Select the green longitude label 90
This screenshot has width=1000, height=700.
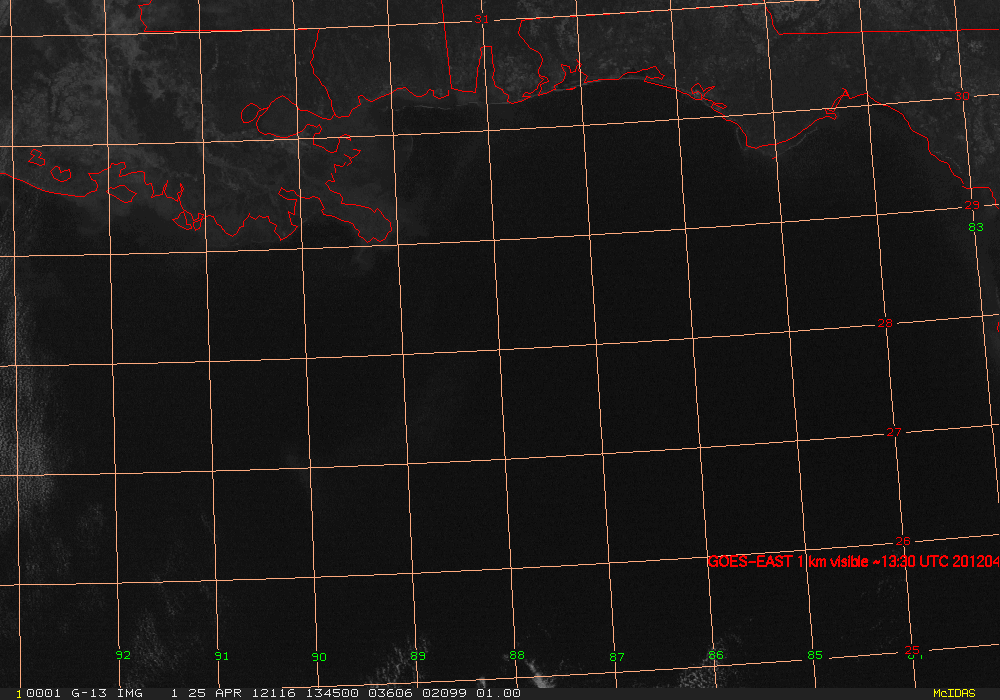pos(319,657)
